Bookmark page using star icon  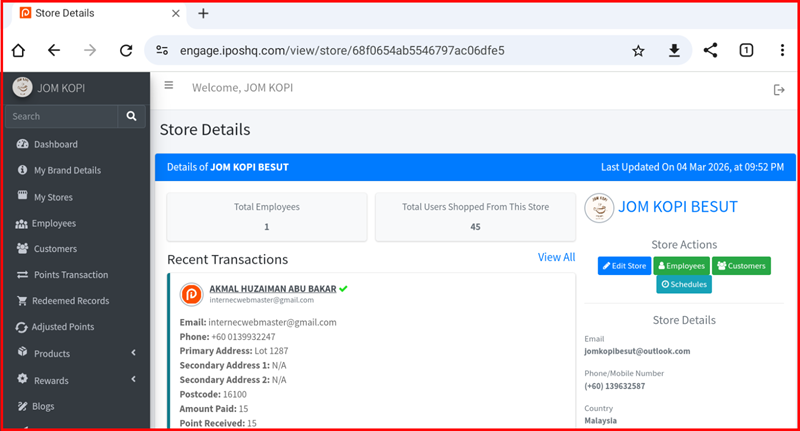[638, 50]
